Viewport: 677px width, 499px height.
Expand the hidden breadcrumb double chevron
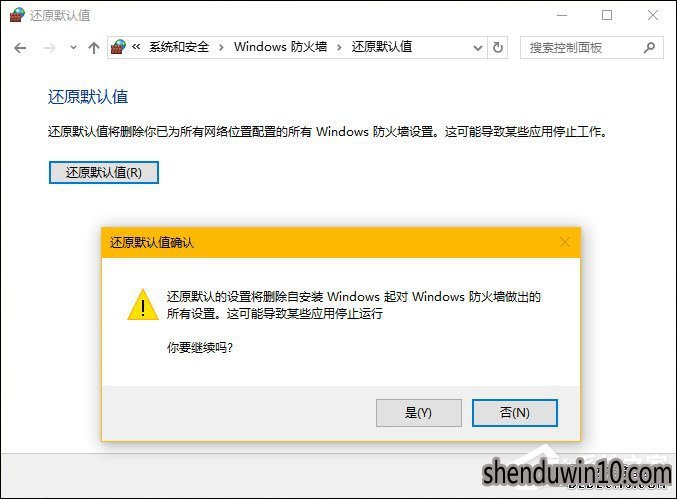point(136,47)
